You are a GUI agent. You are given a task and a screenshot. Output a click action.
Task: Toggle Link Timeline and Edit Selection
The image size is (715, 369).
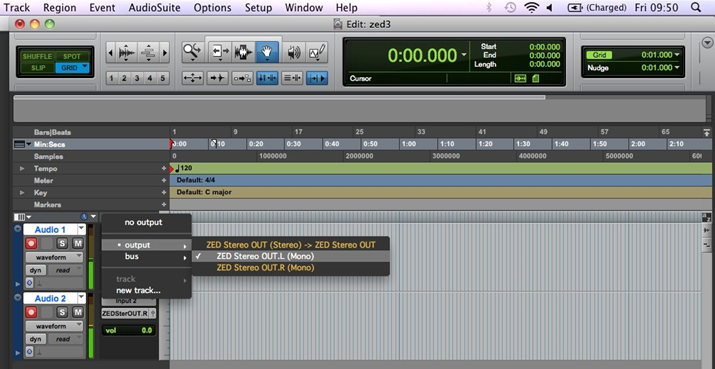click(x=267, y=78)
